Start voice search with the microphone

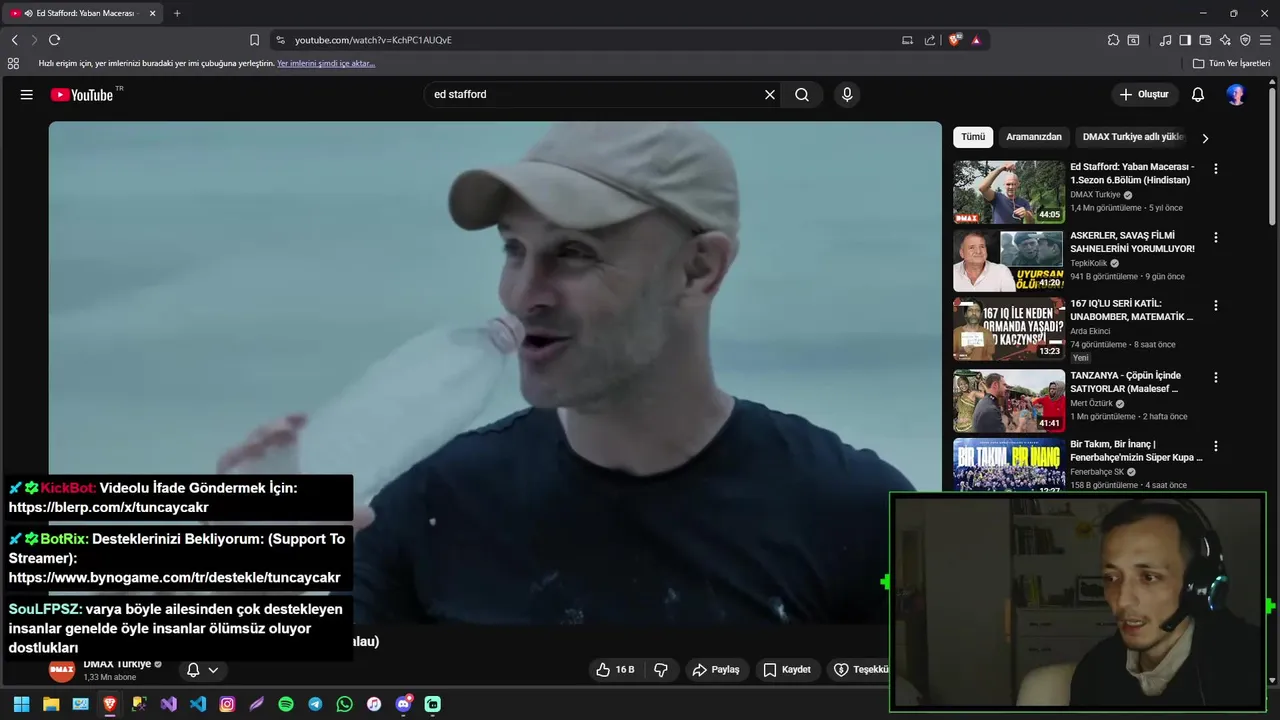point(847,95)
